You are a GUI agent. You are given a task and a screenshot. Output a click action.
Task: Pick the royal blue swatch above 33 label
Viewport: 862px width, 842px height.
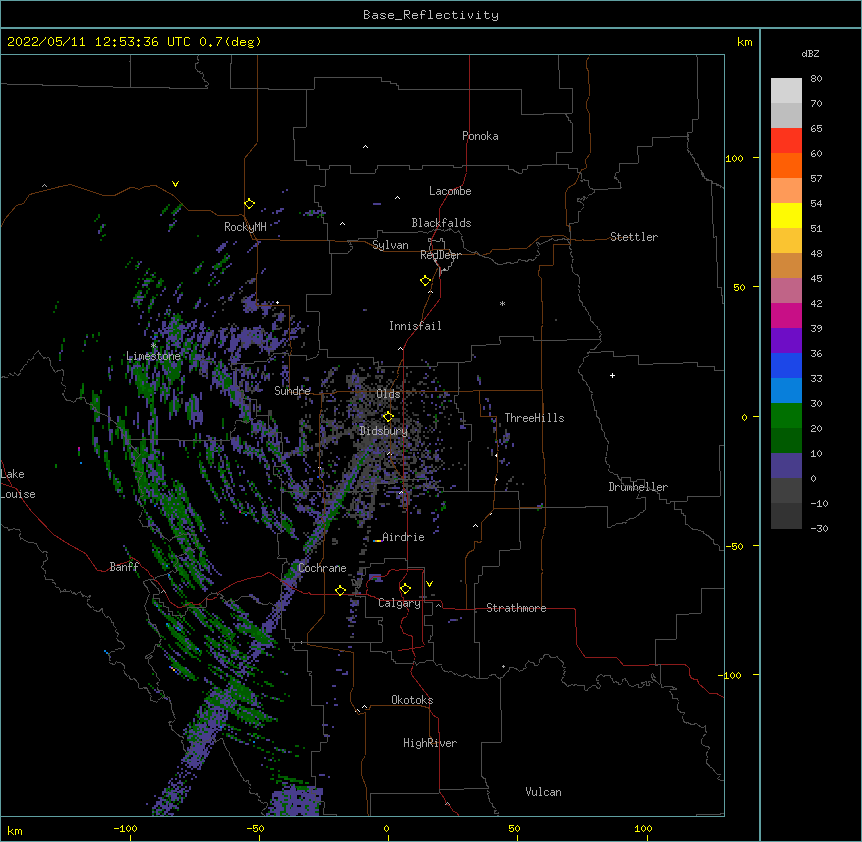tap(786, 365)
